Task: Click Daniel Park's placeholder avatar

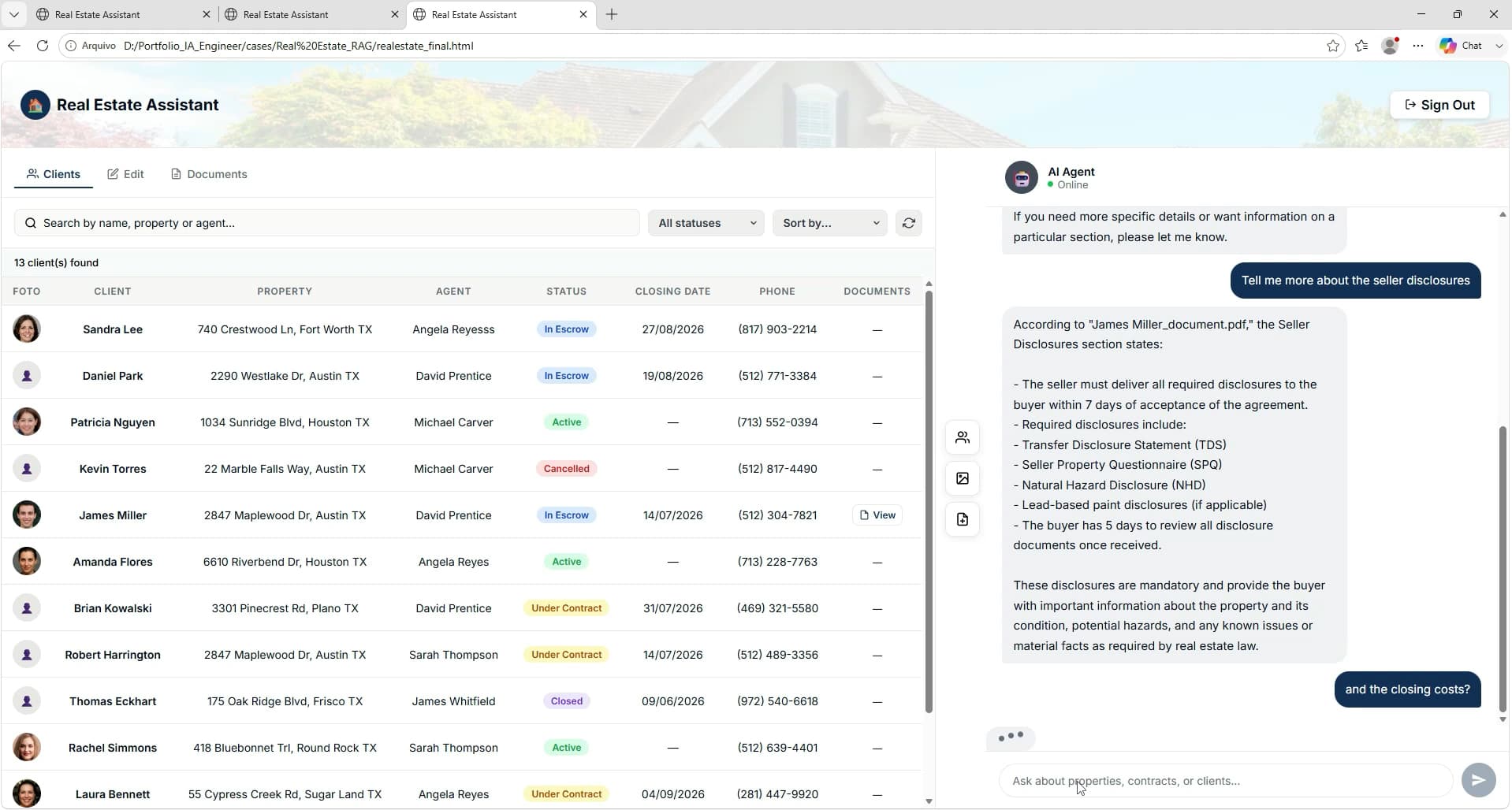Action: [27, 375]
